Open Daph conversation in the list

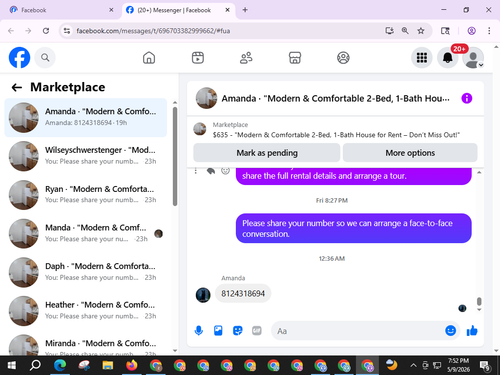86,272
